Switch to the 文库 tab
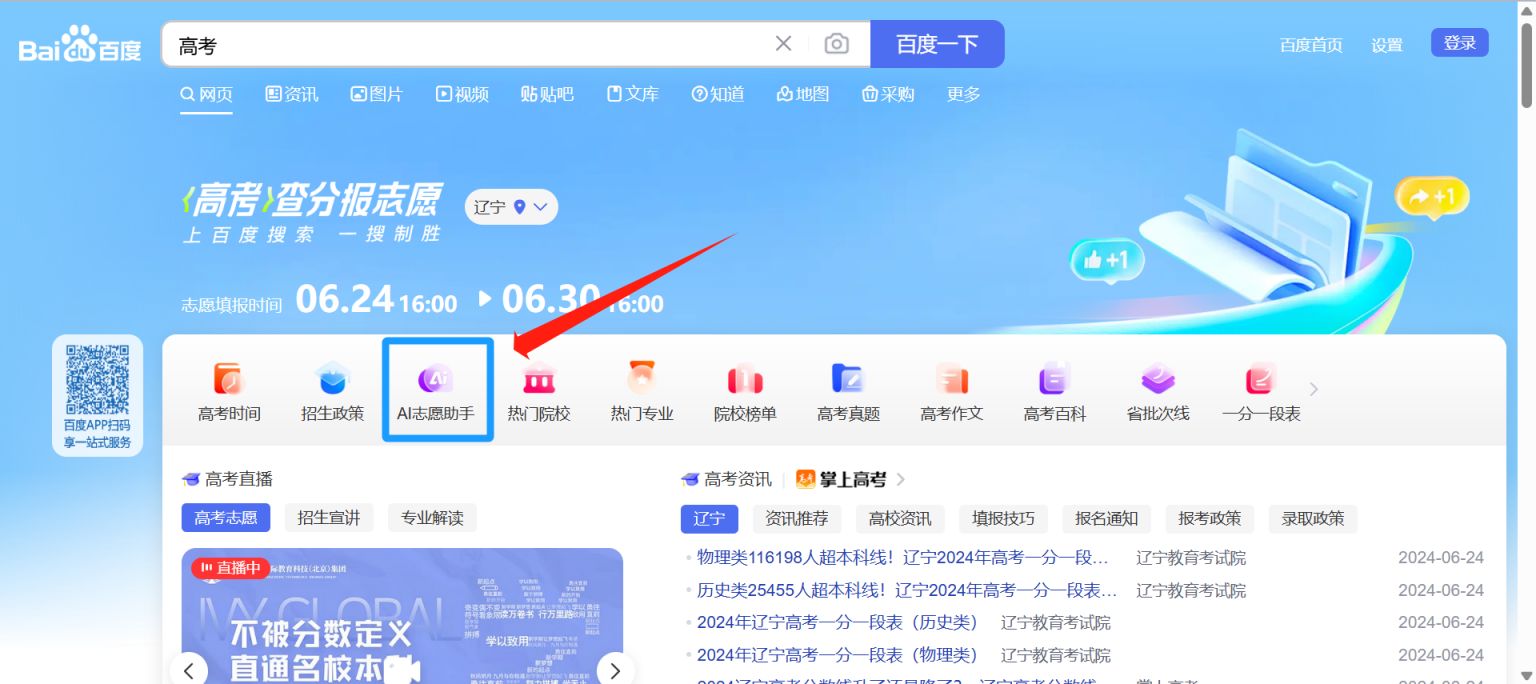Image resolution: width=1536 pixels, height=684 pixels. click(633, 94)
